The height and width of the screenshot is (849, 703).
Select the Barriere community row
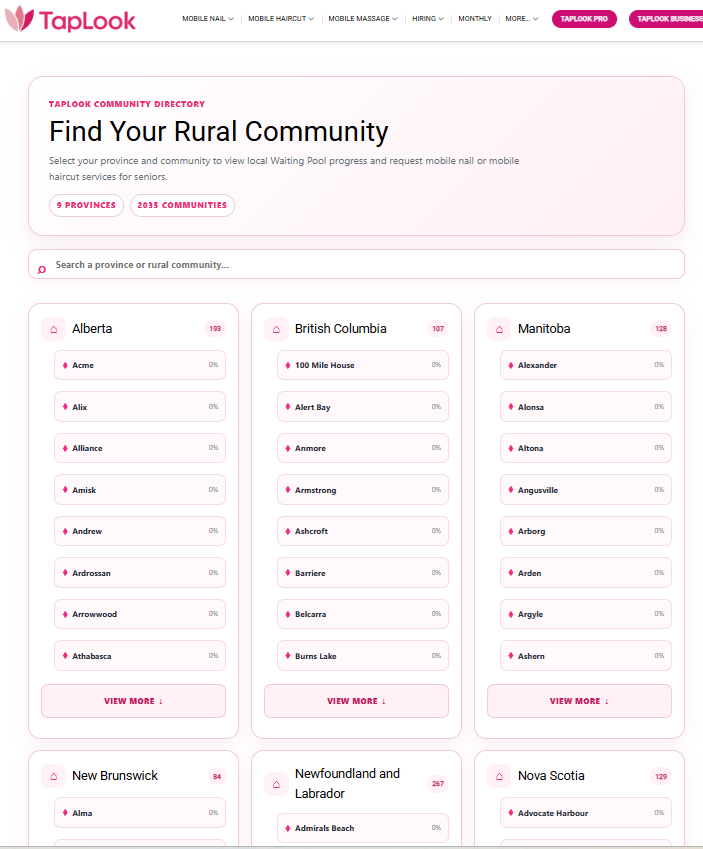point(363,573)
